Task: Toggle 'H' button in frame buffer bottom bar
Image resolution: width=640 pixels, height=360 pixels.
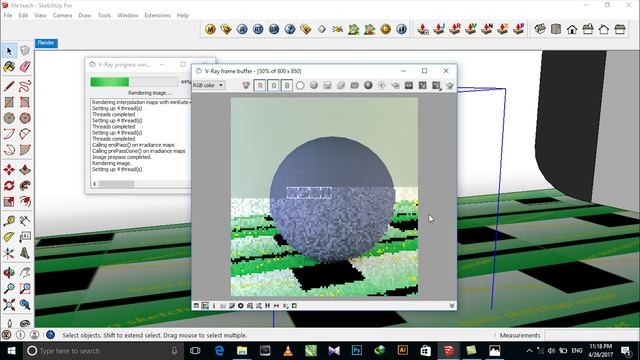Action: pos(267,305)
